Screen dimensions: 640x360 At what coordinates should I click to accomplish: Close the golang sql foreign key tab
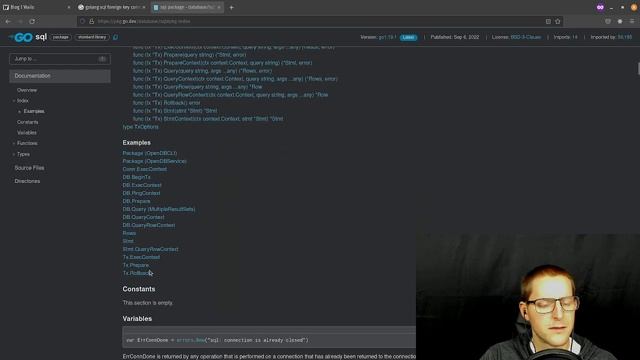pos(144,7)
